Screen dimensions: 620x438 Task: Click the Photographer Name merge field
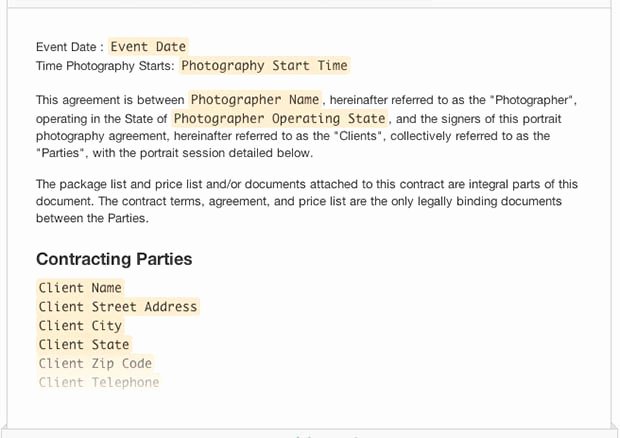(x=255, y=99)
